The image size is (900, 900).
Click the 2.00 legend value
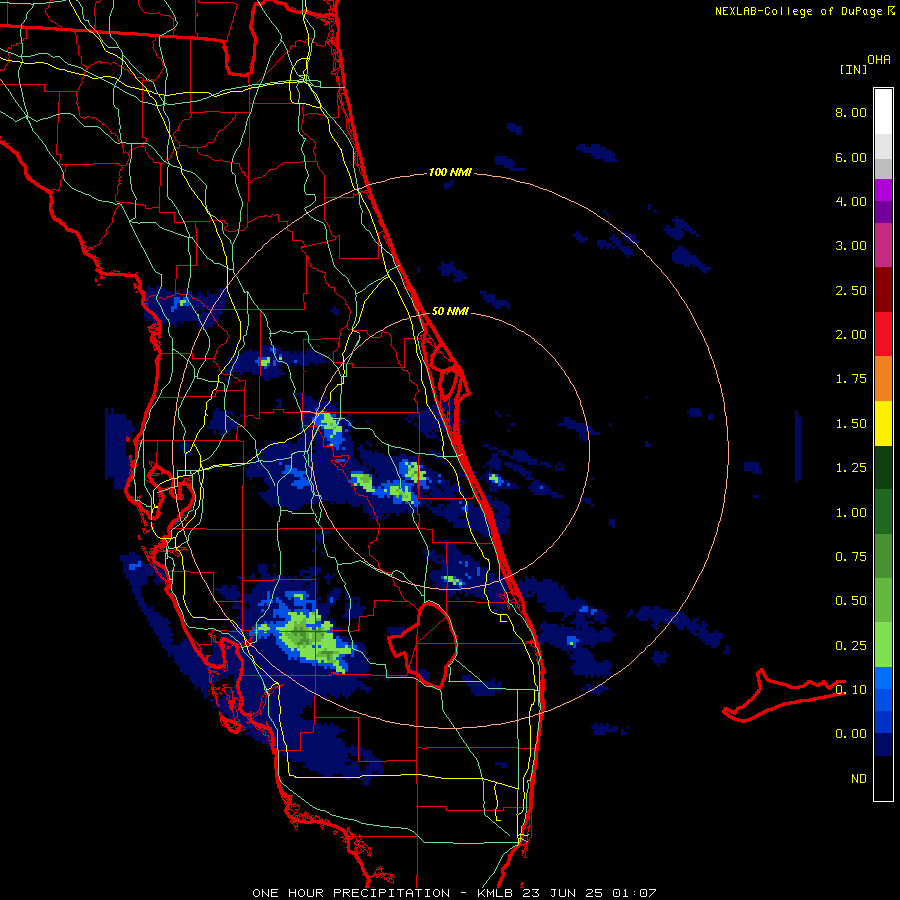coord(851,335)
